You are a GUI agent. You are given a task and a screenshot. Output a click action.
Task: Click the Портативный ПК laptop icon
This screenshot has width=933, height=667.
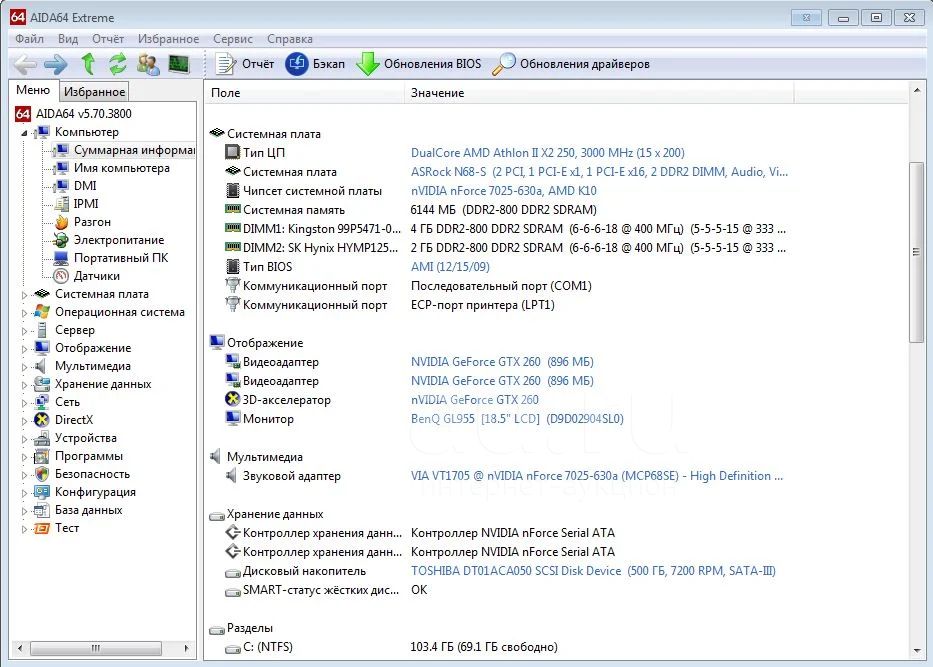click(61, 258)
